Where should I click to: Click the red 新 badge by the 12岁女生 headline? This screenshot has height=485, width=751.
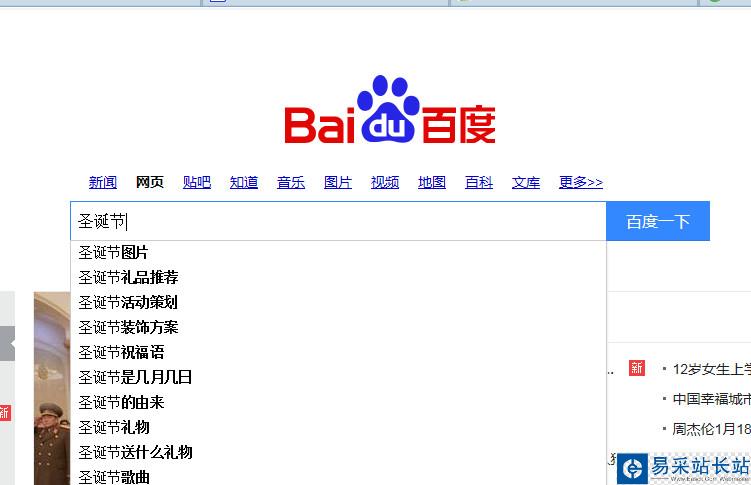[x=637, y=368]
